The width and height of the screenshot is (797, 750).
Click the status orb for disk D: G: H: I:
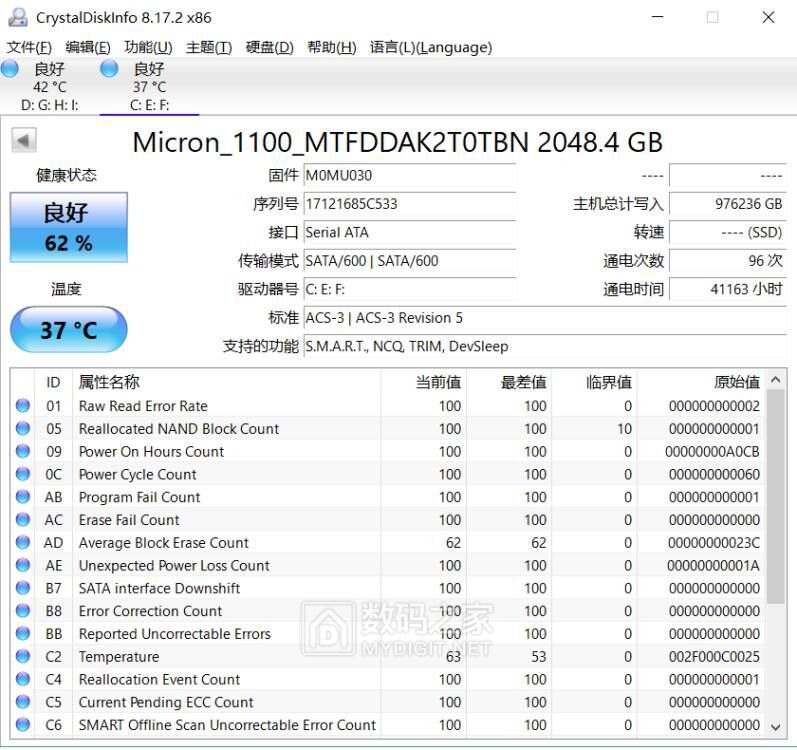coord(10,69)
